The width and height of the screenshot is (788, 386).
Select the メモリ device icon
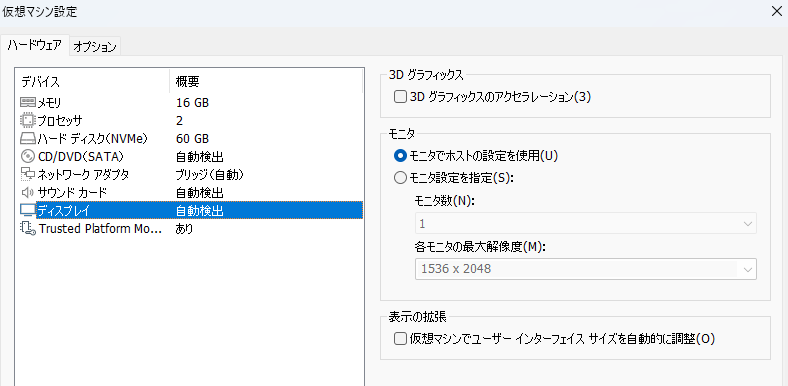click(28, 103)
